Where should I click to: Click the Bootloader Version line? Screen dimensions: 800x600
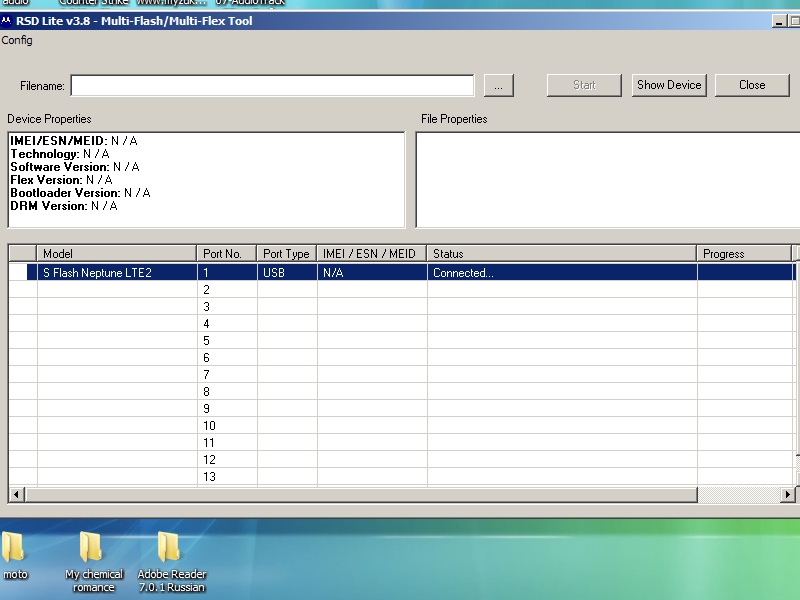(x=80, y=193)
